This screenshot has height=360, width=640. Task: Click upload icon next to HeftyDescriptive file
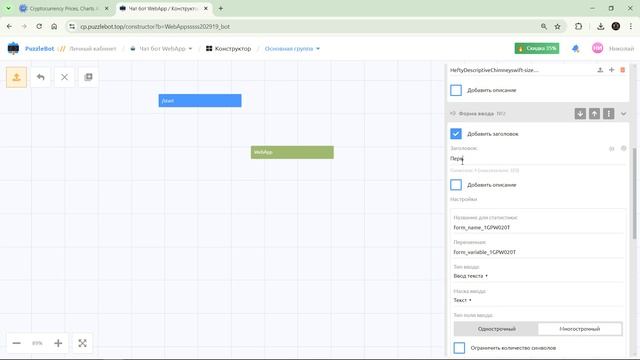600,70
